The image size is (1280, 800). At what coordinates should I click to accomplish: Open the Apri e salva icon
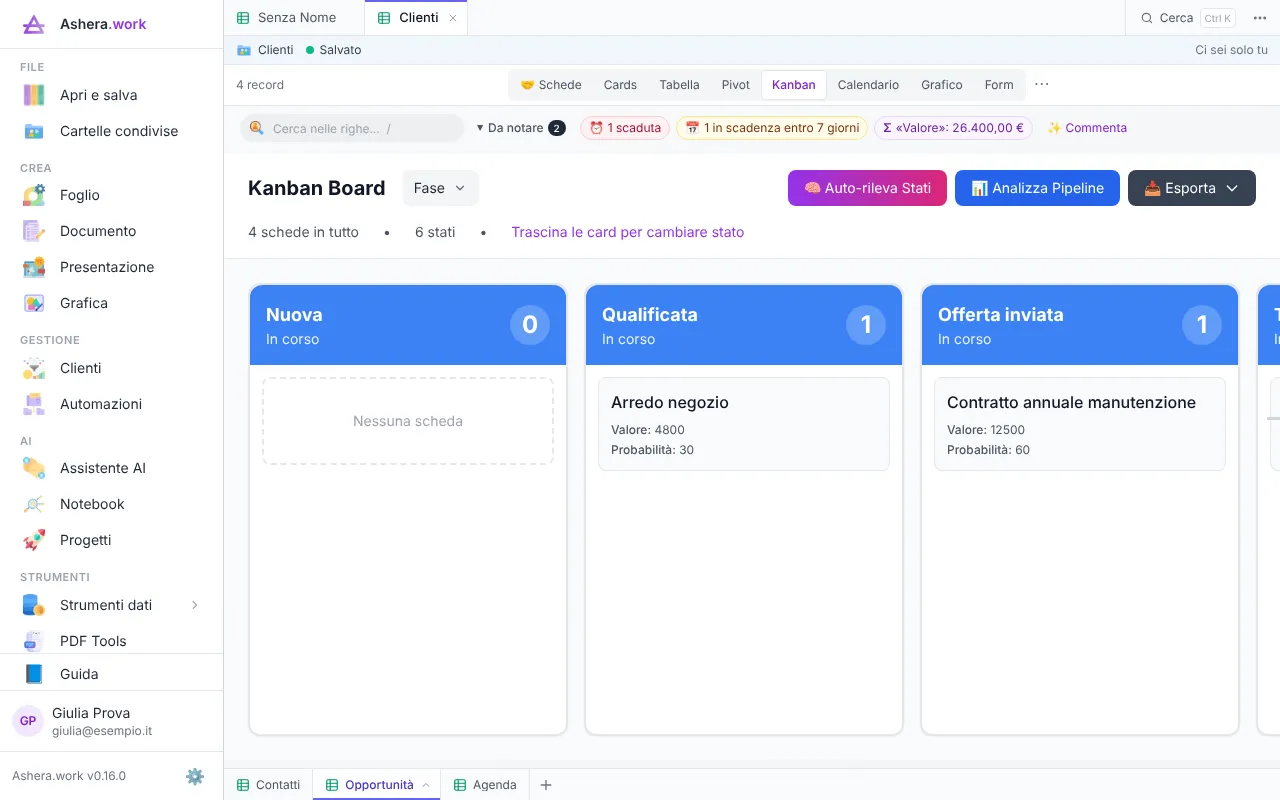(x=34, y=95)
